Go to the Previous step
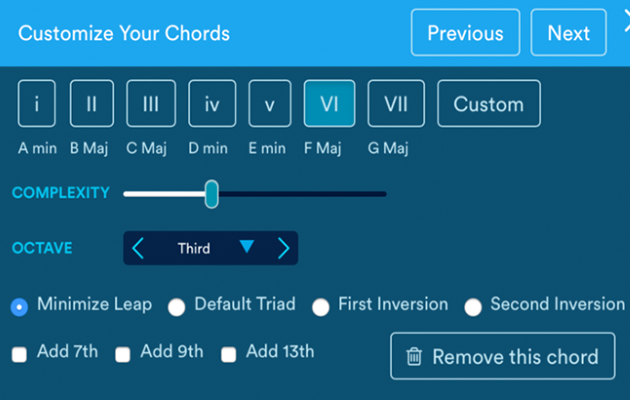Image resolution: width=630 pixels, height=400 pixels. [x=465, y=33]
